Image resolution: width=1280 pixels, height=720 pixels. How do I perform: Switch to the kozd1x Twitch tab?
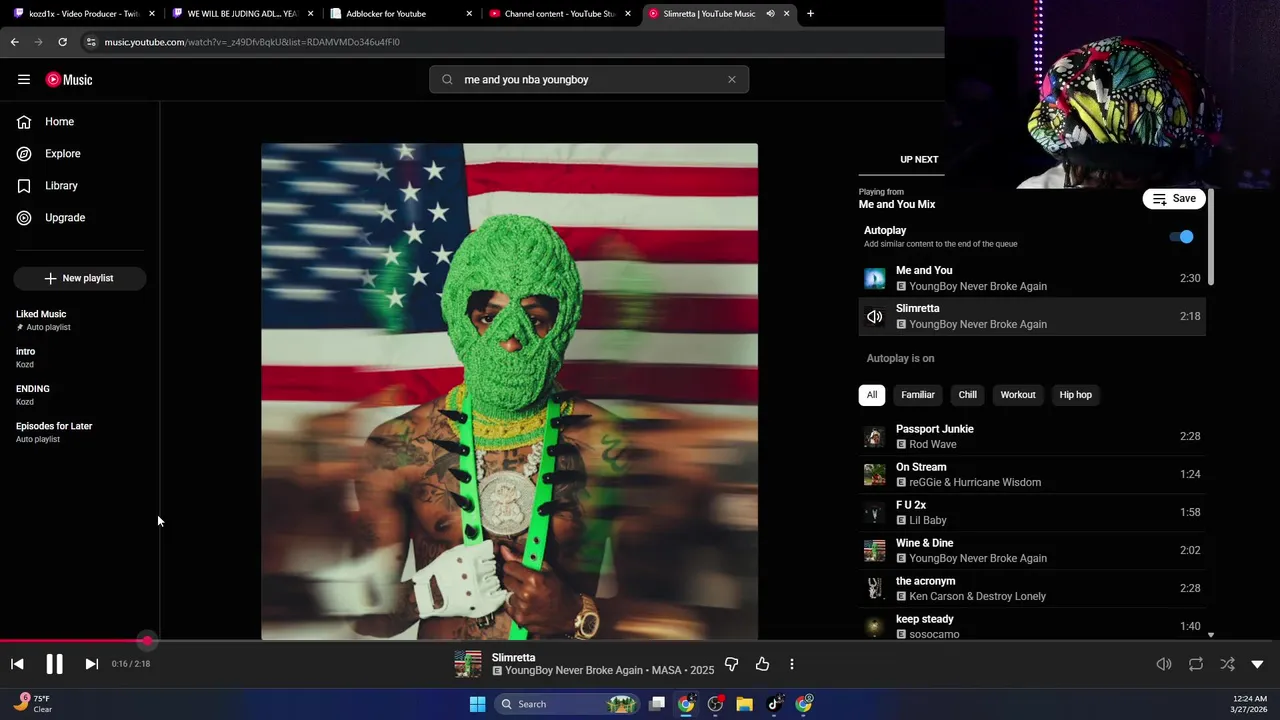pos(84,14)
